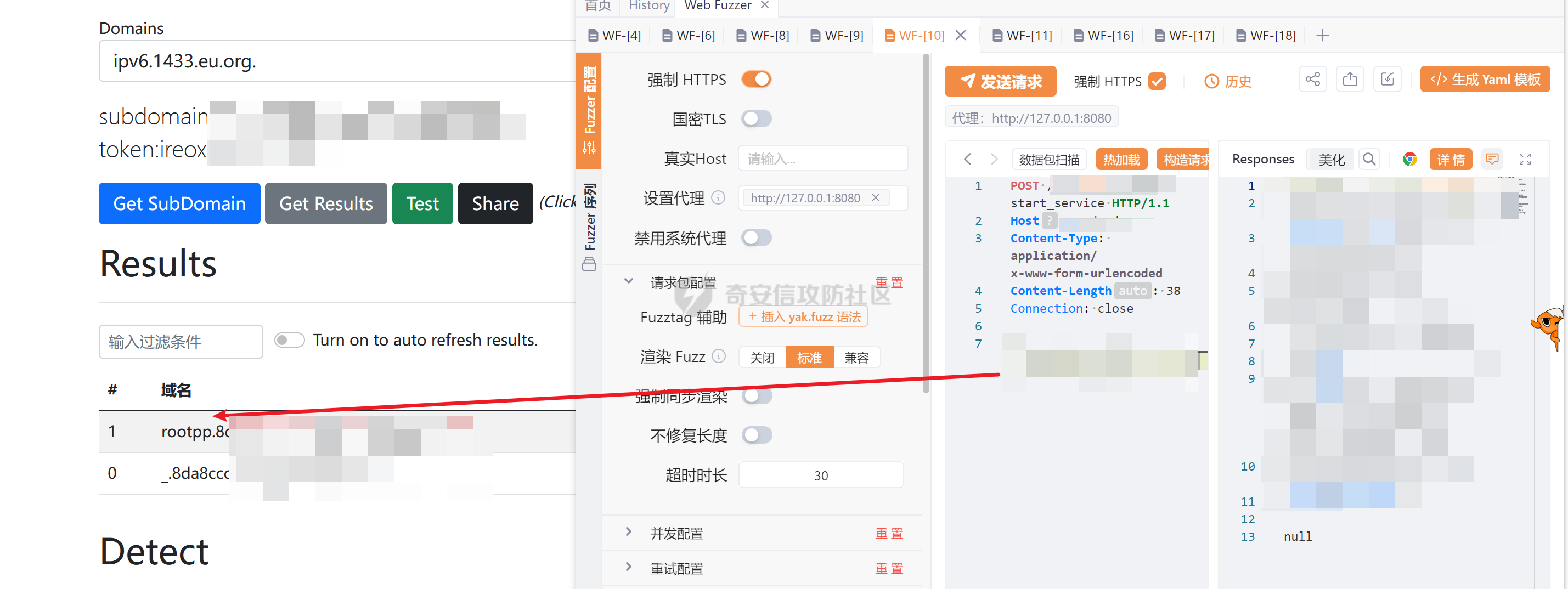Switch to WF-[17] tab
The height and width of the screenshot is (589, 1568).
coord(1185,35)
